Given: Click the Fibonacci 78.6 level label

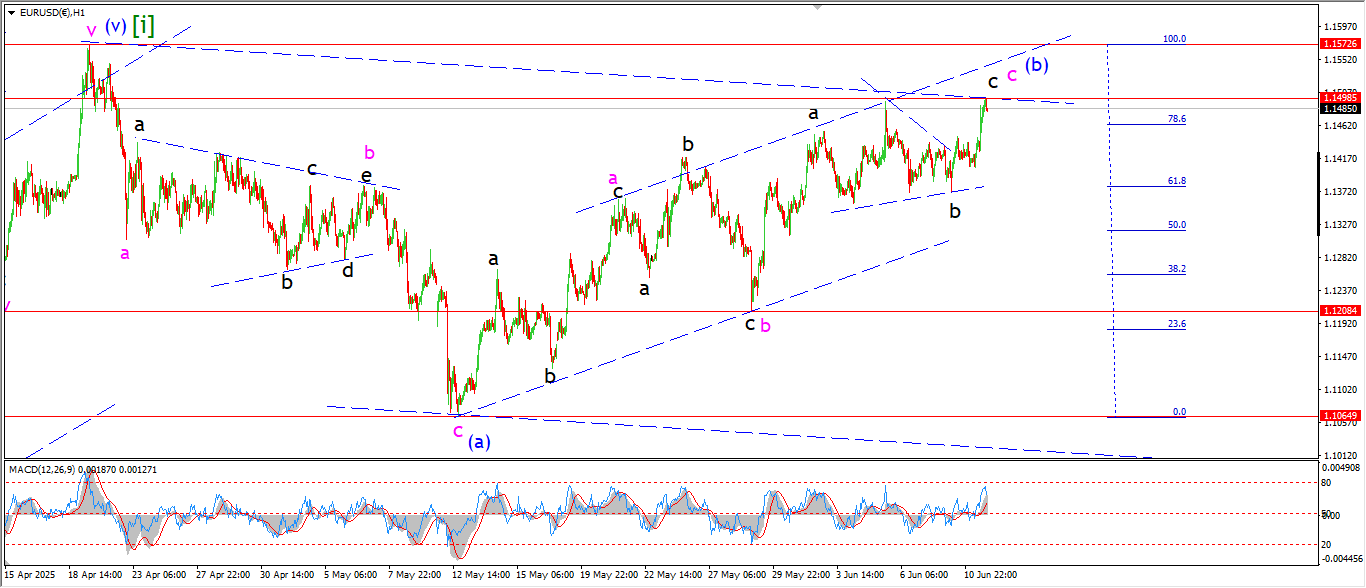Looking at the screenshot, I should [1177, 119].
